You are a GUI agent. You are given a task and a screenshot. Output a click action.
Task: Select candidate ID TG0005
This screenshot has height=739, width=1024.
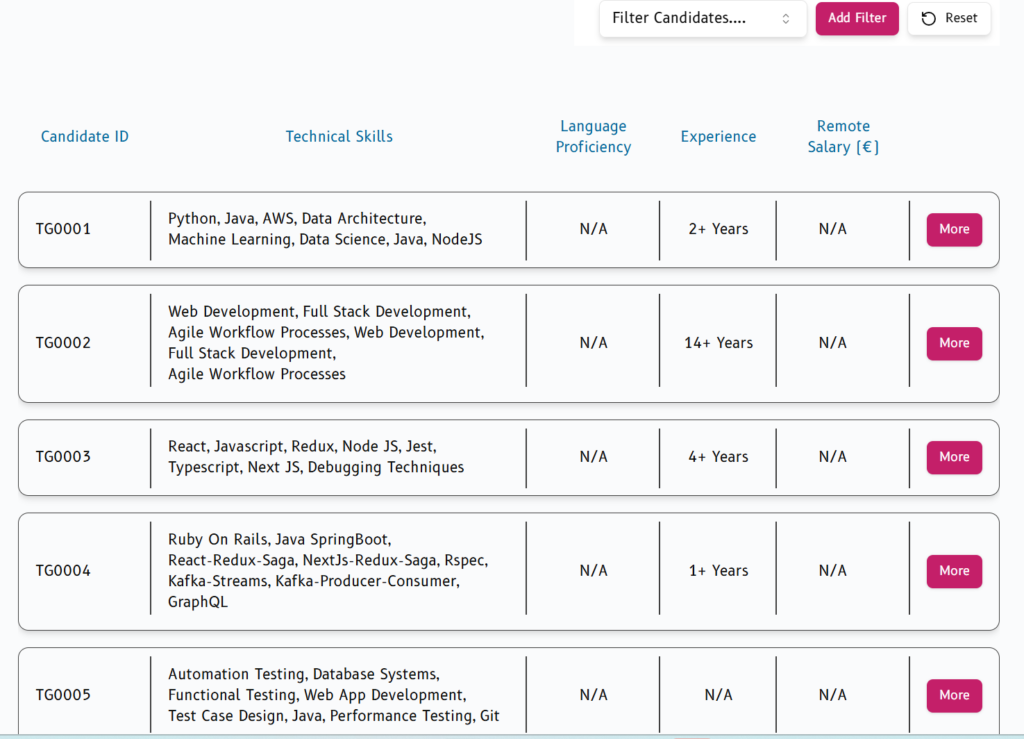[63, 695]
